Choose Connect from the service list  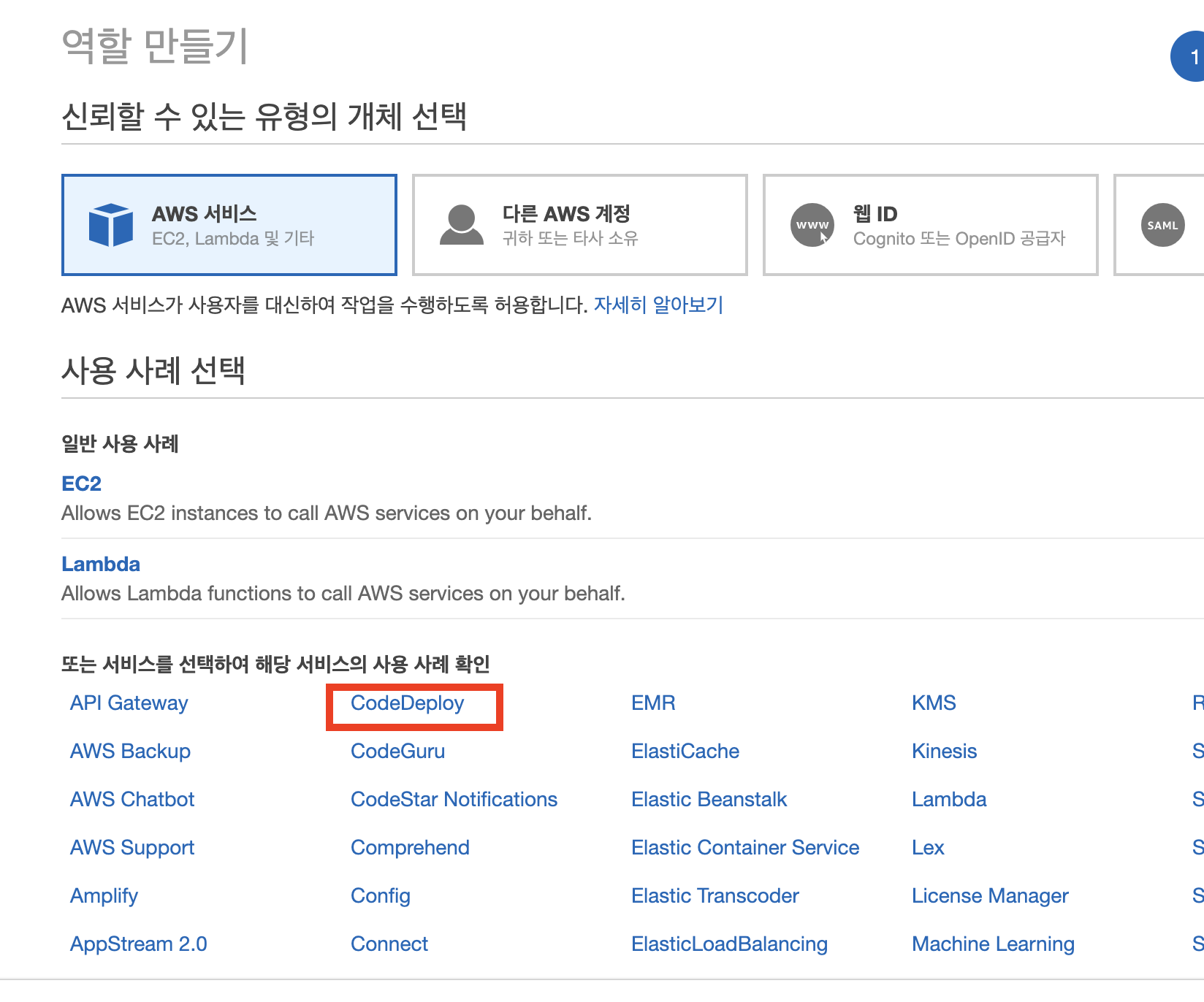[389, 944]
